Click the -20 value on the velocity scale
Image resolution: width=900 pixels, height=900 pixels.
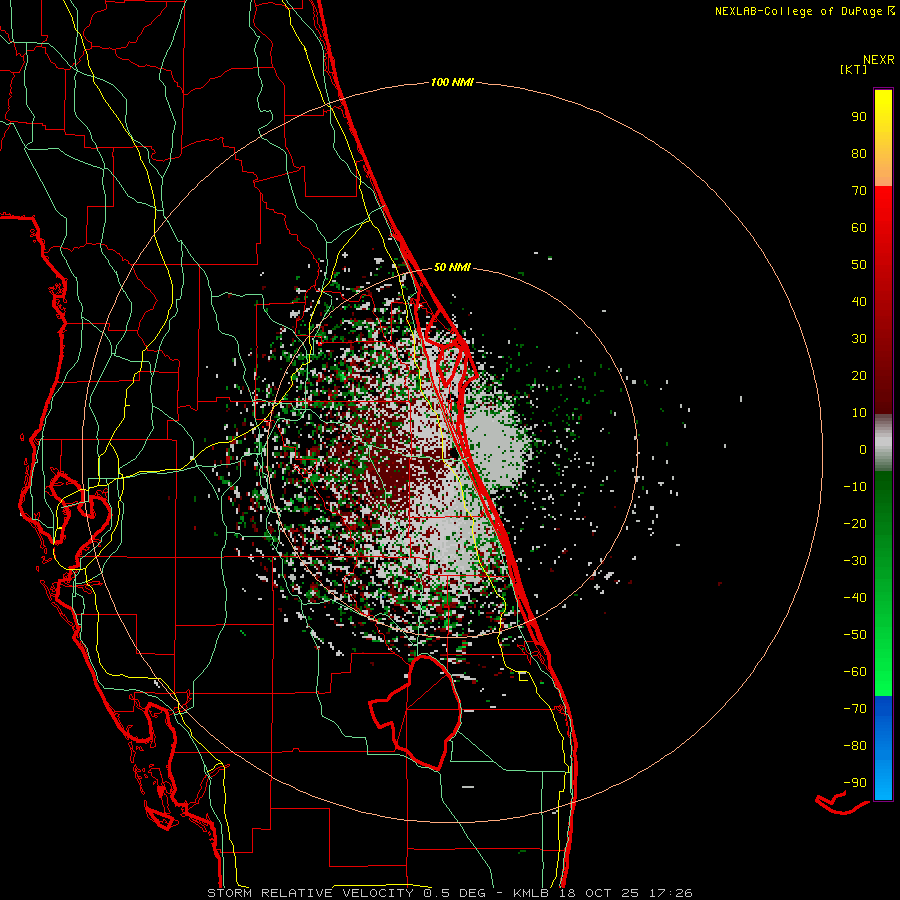(x=855, y=524)
